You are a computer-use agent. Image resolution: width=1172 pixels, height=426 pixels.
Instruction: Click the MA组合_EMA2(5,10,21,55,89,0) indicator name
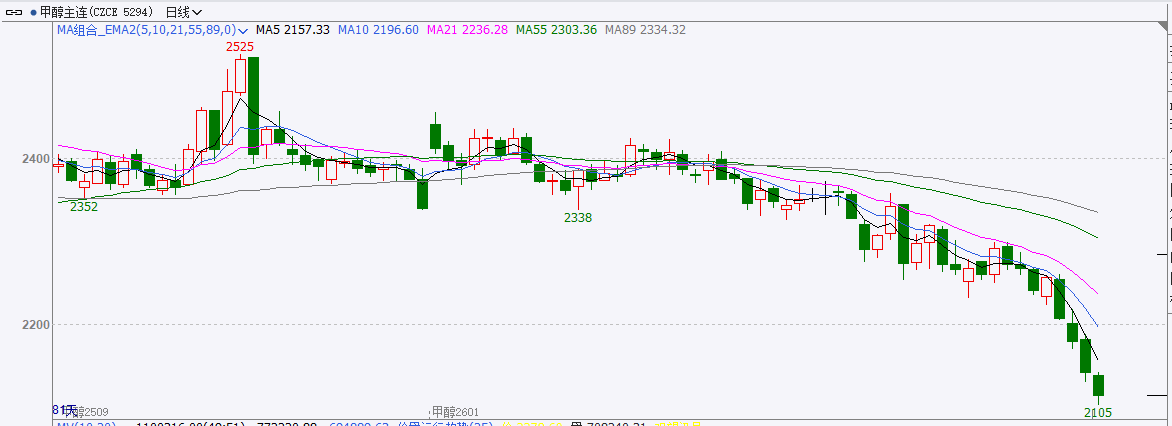(x=145, y=30)
